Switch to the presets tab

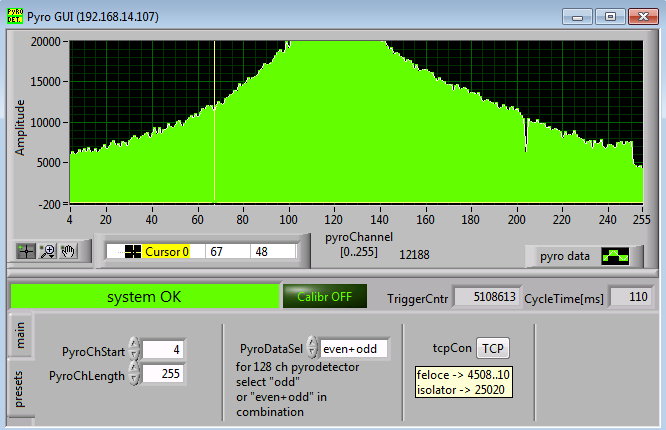(18, 389)
